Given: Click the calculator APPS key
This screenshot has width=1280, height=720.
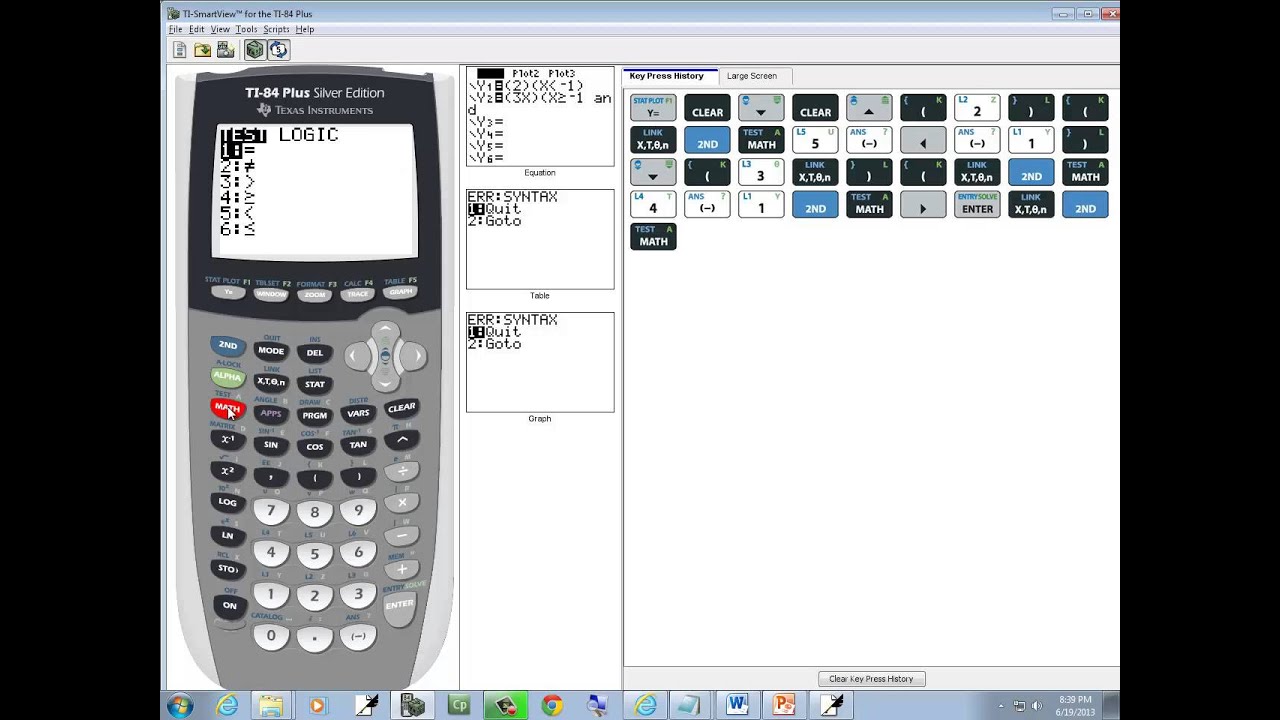Looking at the screenshot, I should (x=271, y=413).
